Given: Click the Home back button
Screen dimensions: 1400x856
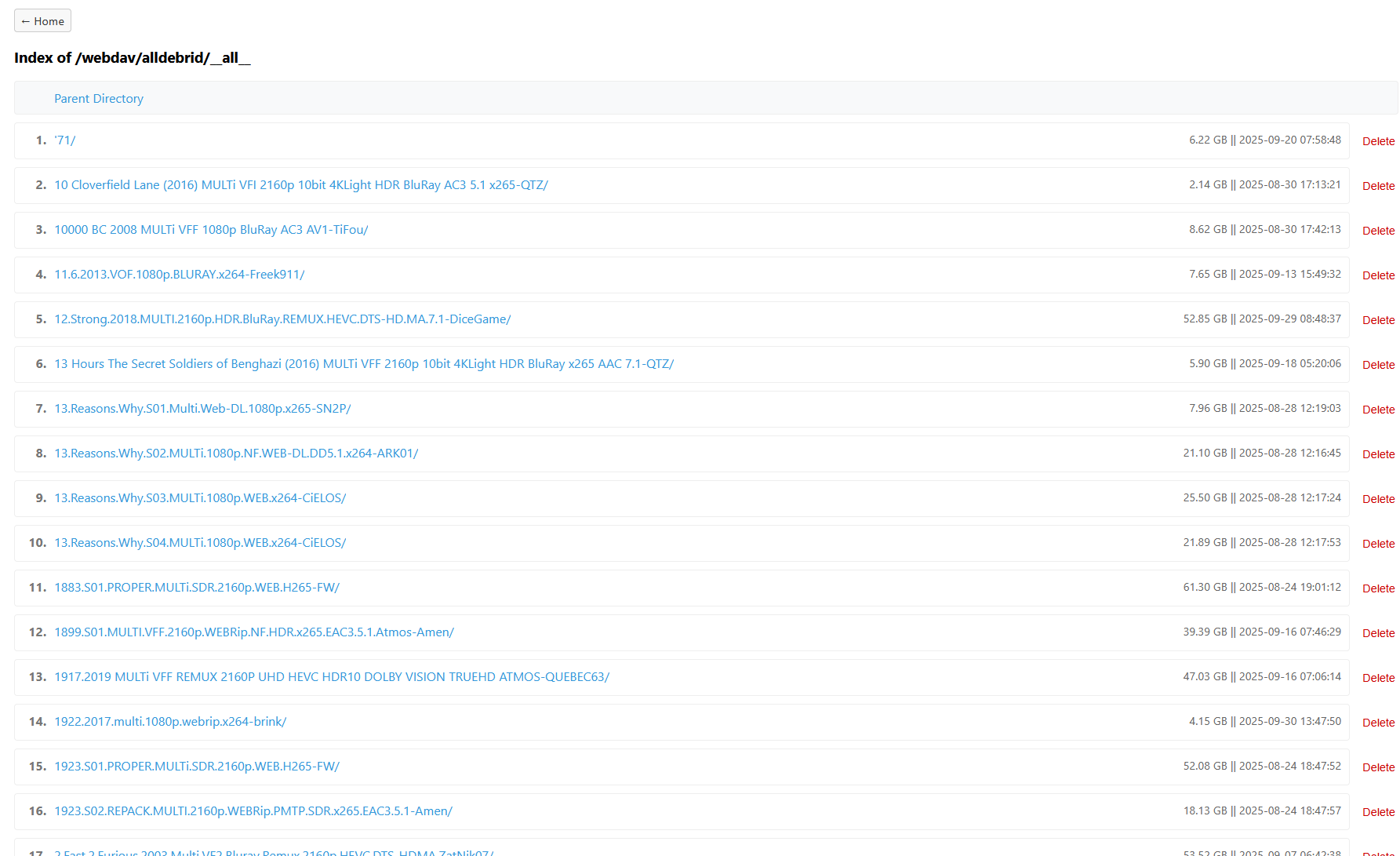Looking at the screenshot, I should 42,21.
